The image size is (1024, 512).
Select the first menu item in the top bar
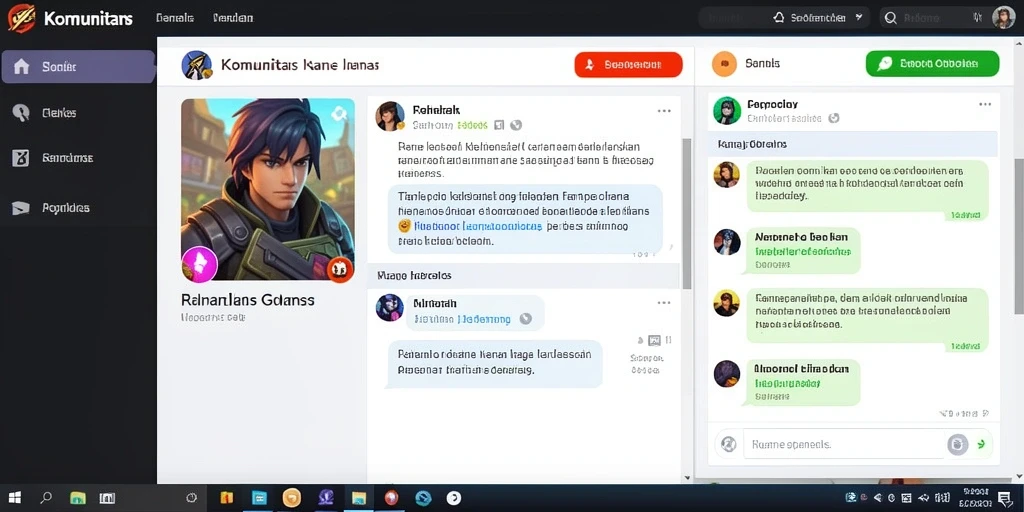[175, 18]
